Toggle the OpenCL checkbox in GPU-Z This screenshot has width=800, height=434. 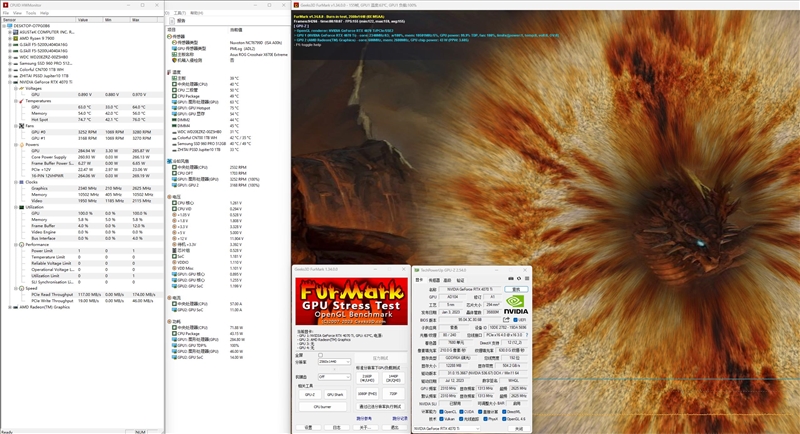click(441, 412)
